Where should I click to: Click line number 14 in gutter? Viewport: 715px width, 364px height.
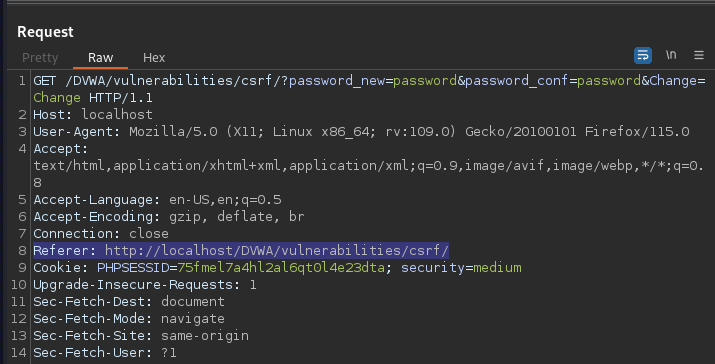pos(19,353)
